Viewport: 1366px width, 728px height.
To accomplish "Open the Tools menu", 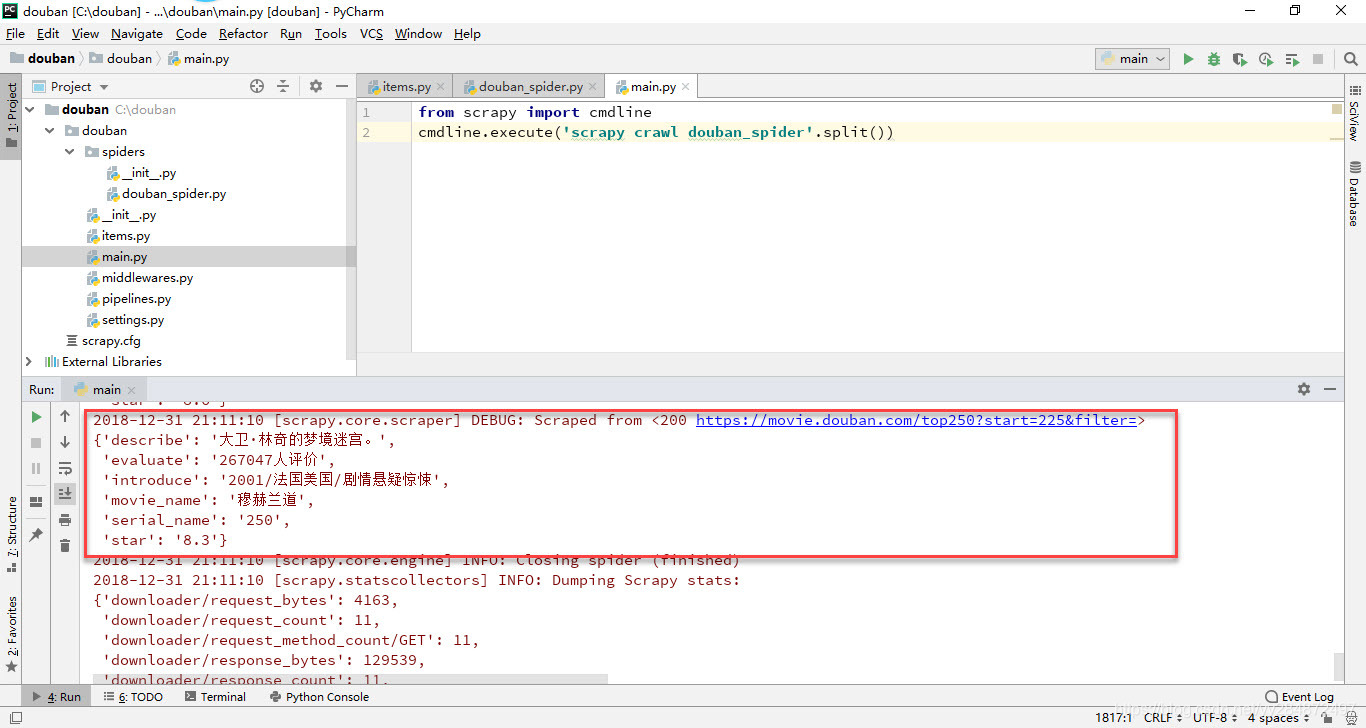I will tap(330, 33).
